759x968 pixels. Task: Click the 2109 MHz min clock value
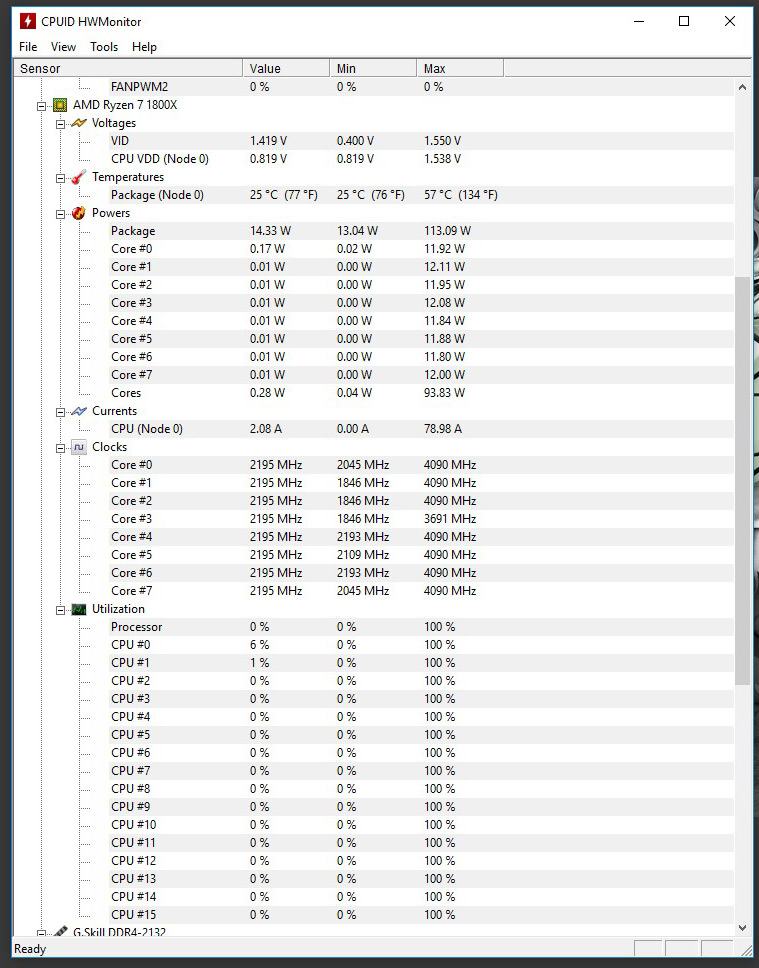[363, 555]
